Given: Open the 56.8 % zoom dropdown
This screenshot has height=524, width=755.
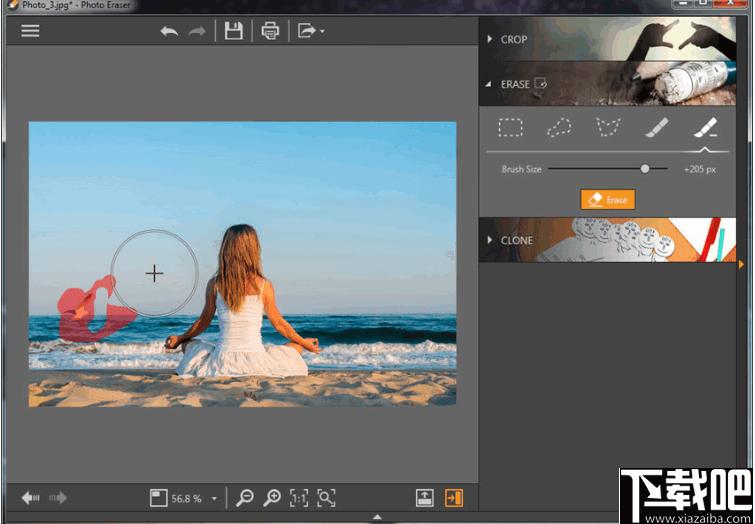Looking at the screenshot, I should [x=214, y=498].
